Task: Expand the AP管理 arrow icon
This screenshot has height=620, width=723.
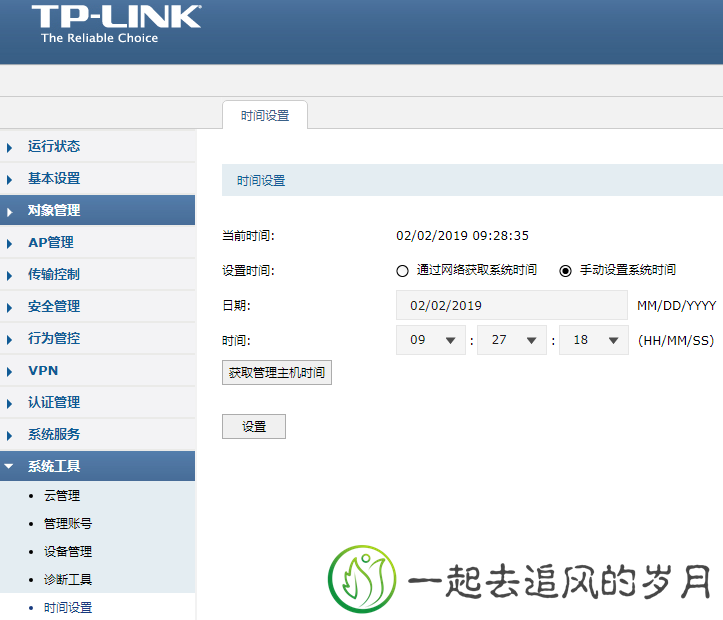Action: click(x=9, y=244)
